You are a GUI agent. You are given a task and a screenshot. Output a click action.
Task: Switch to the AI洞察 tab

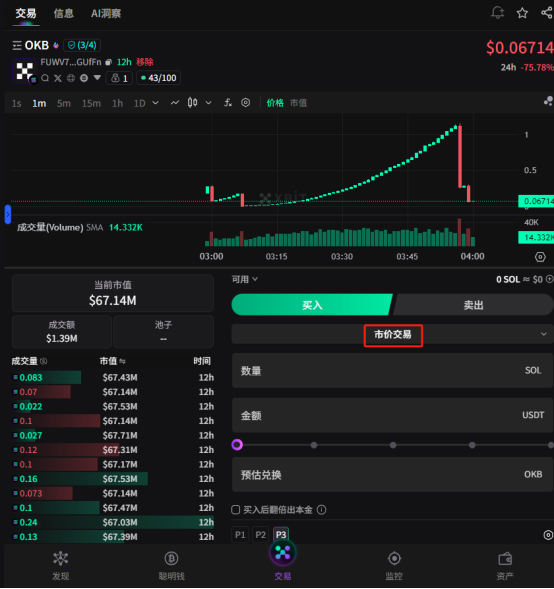(x=106, y=14)
